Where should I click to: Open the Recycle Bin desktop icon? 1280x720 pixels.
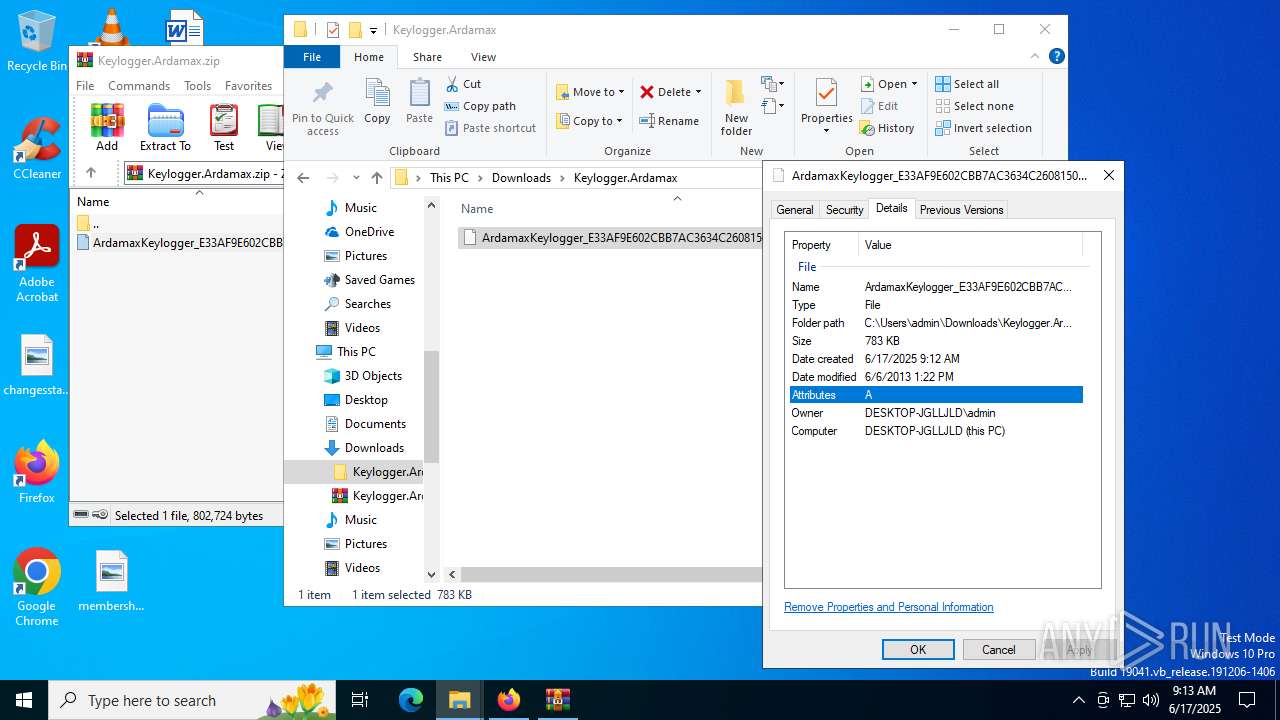37,42
